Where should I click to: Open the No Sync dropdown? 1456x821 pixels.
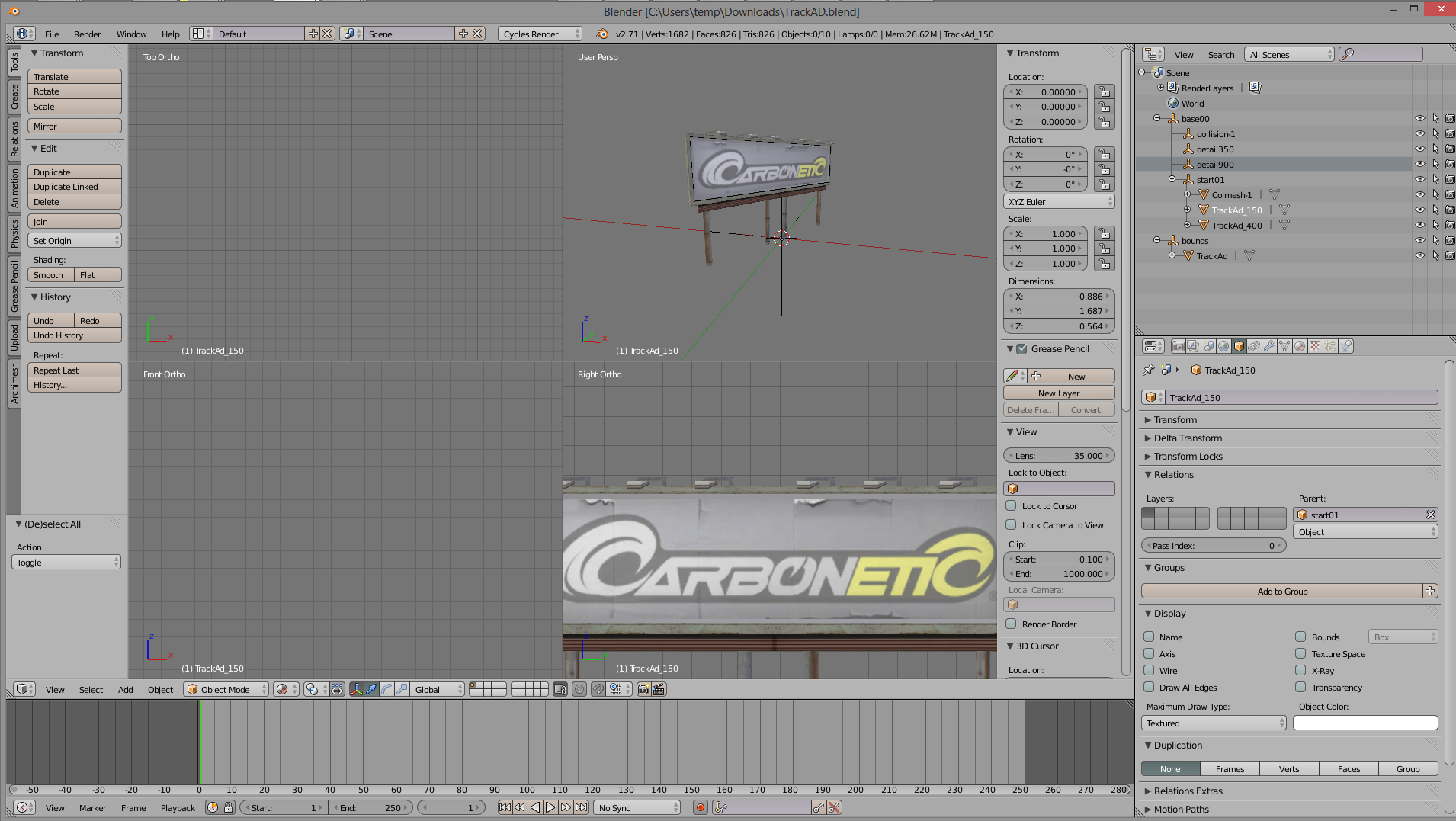tap(637, 807)
